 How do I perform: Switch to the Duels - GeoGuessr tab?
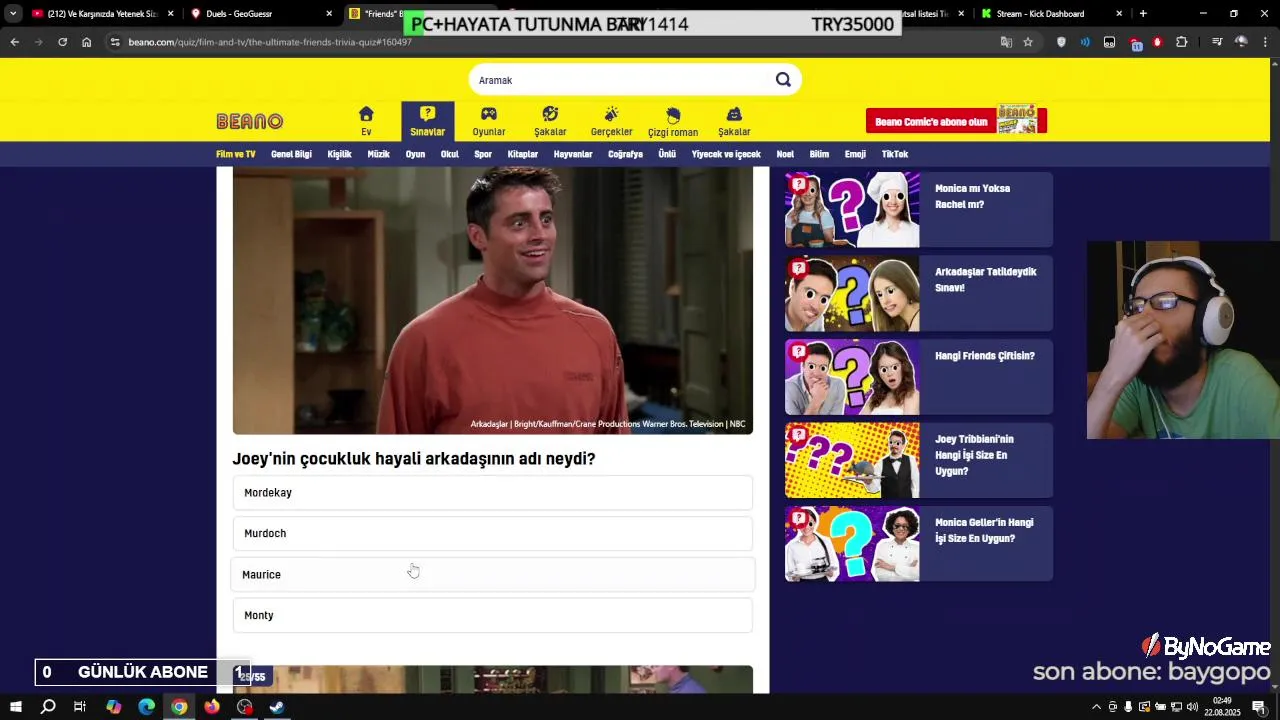[260, 14]
